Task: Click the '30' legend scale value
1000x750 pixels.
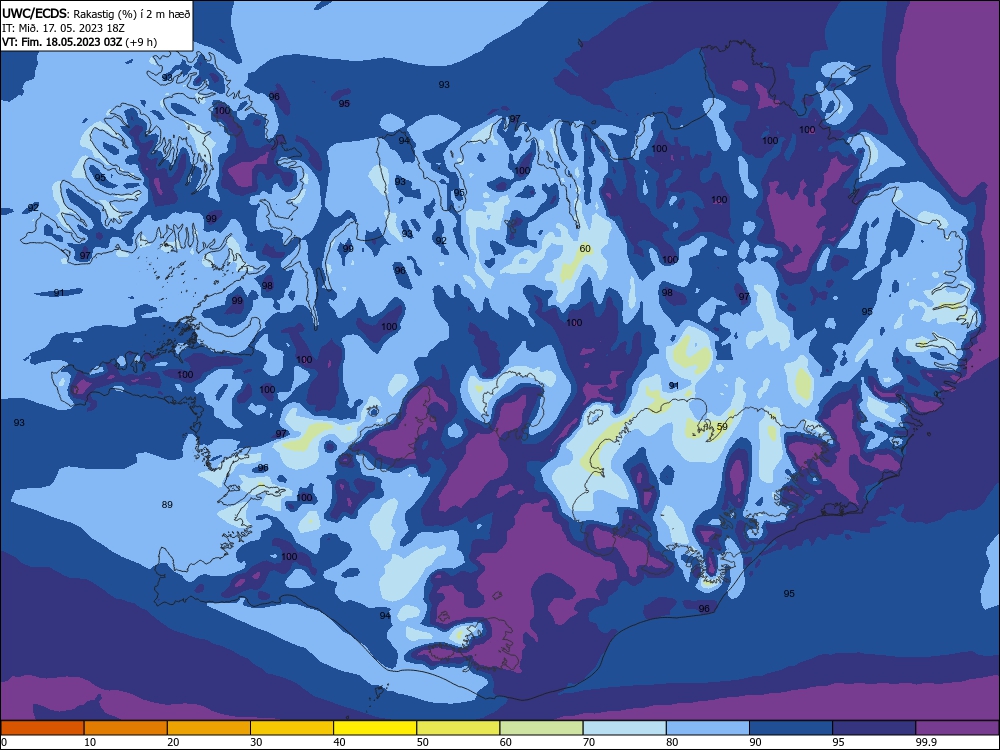Action: pos(256,742)
